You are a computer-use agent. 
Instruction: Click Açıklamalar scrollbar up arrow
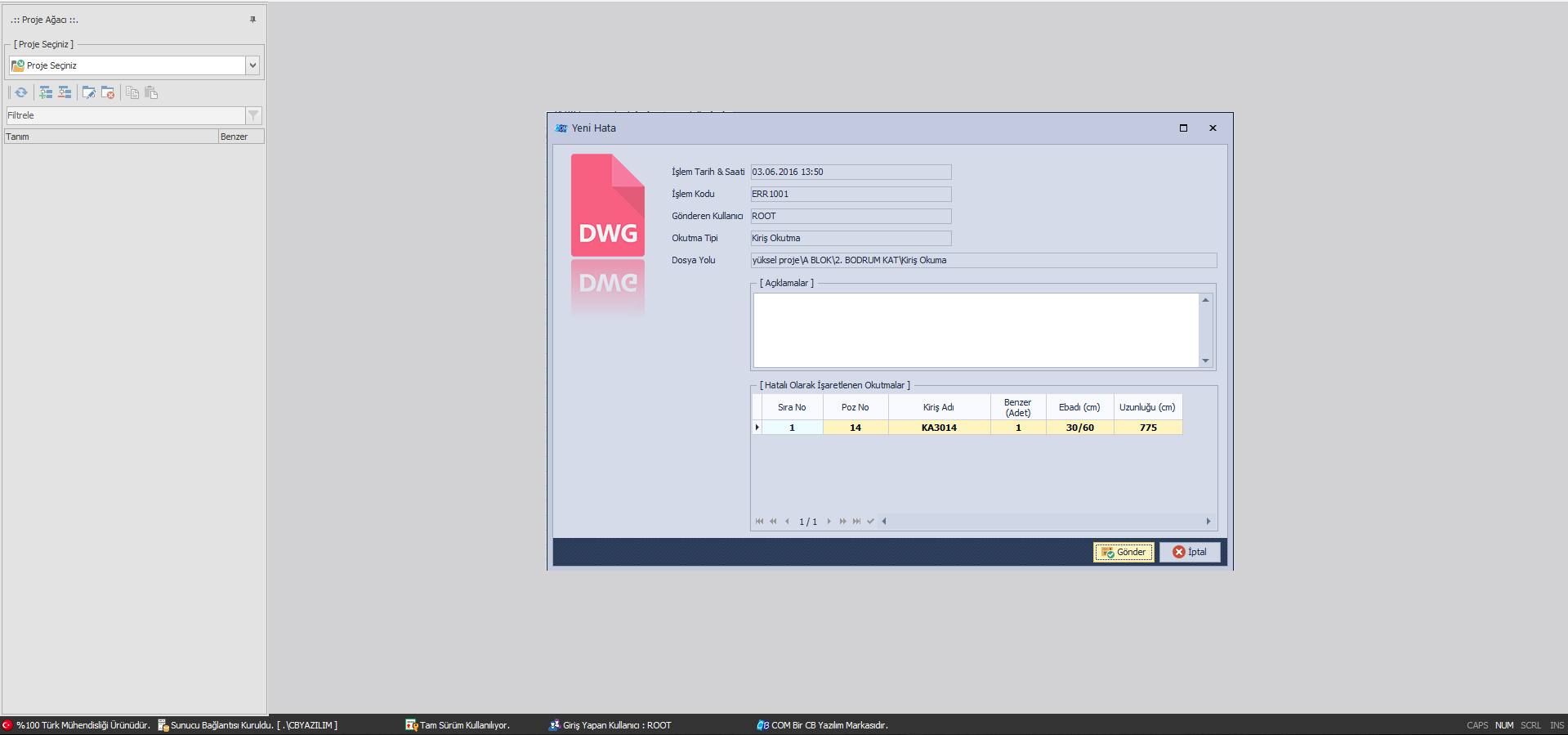pyautogui.click(x=1205, y=300)
